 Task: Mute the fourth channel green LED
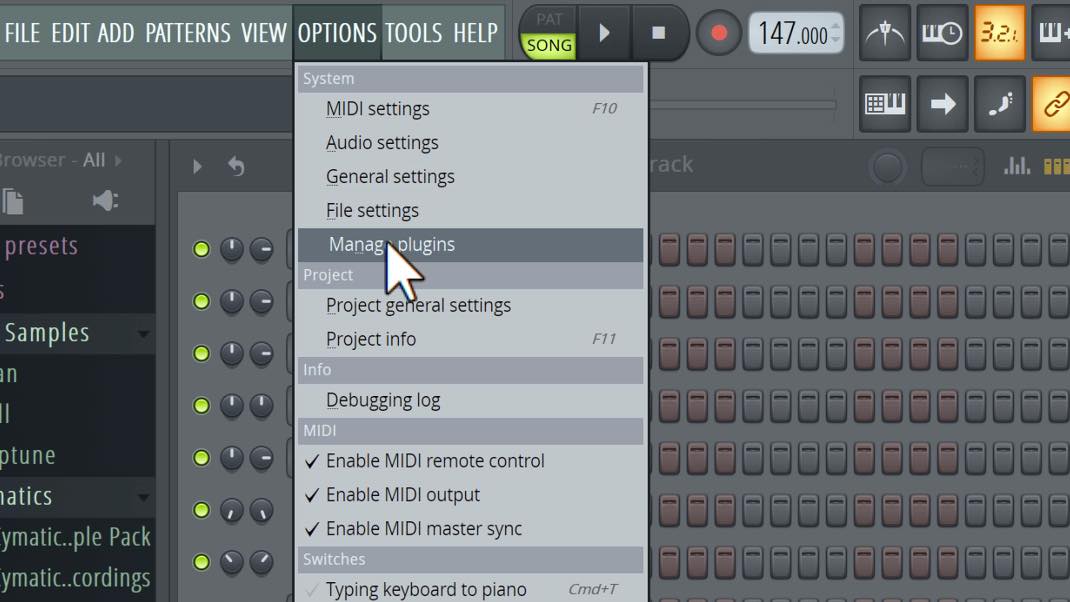coord(201,405)
